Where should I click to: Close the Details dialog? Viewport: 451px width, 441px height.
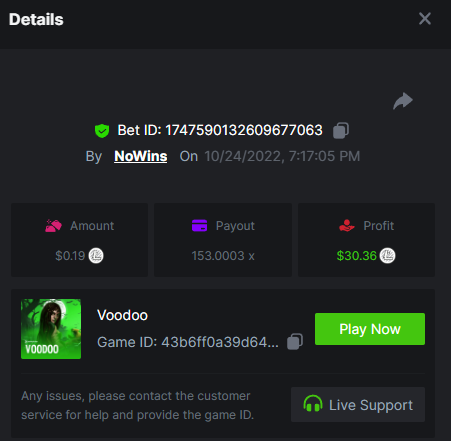click(425, 19)
